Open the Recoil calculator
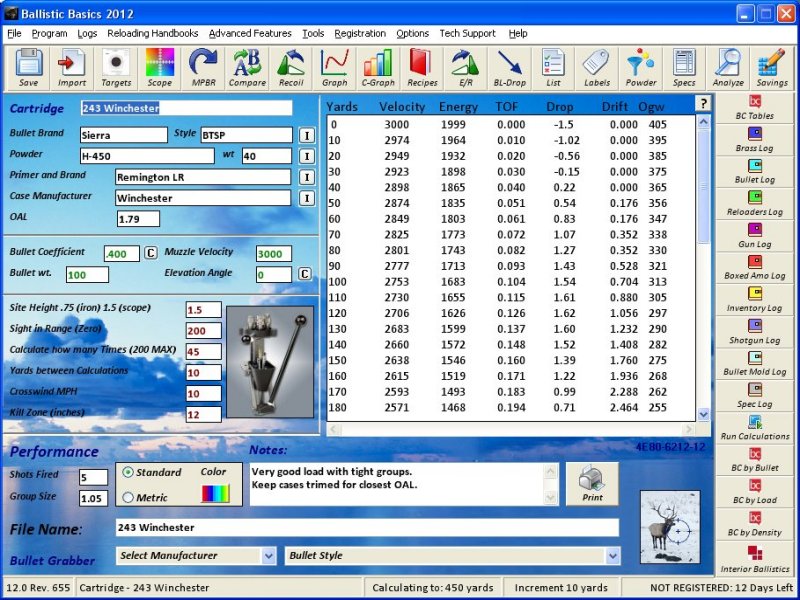This screenshot has height=600, width=800. 291,68
